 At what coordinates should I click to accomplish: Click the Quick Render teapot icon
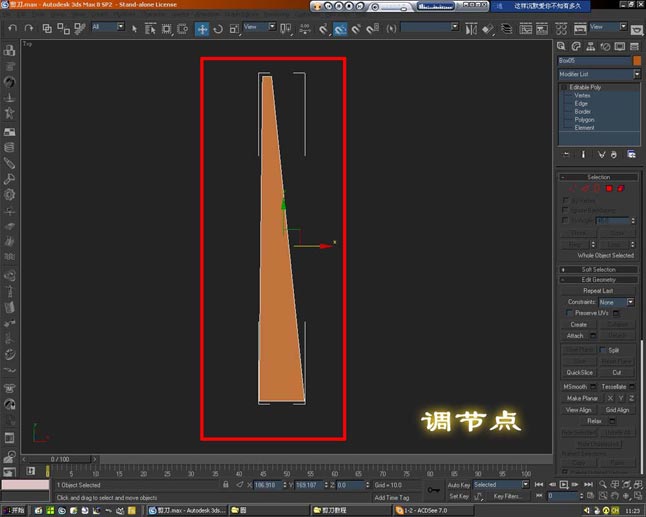(x=637, y=30)
